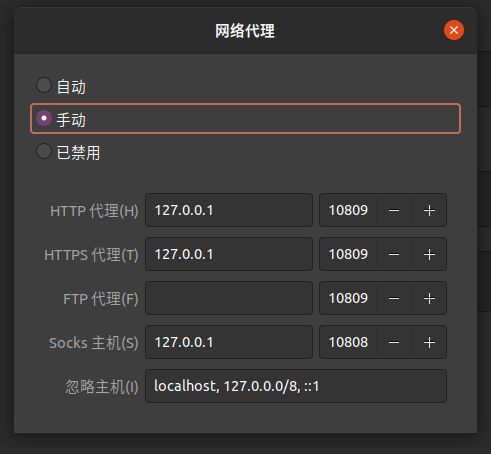The height and width of the screenshot is (454, 491).
Task: Click the Socks port number 10808 field
Action: pos(348,342)
